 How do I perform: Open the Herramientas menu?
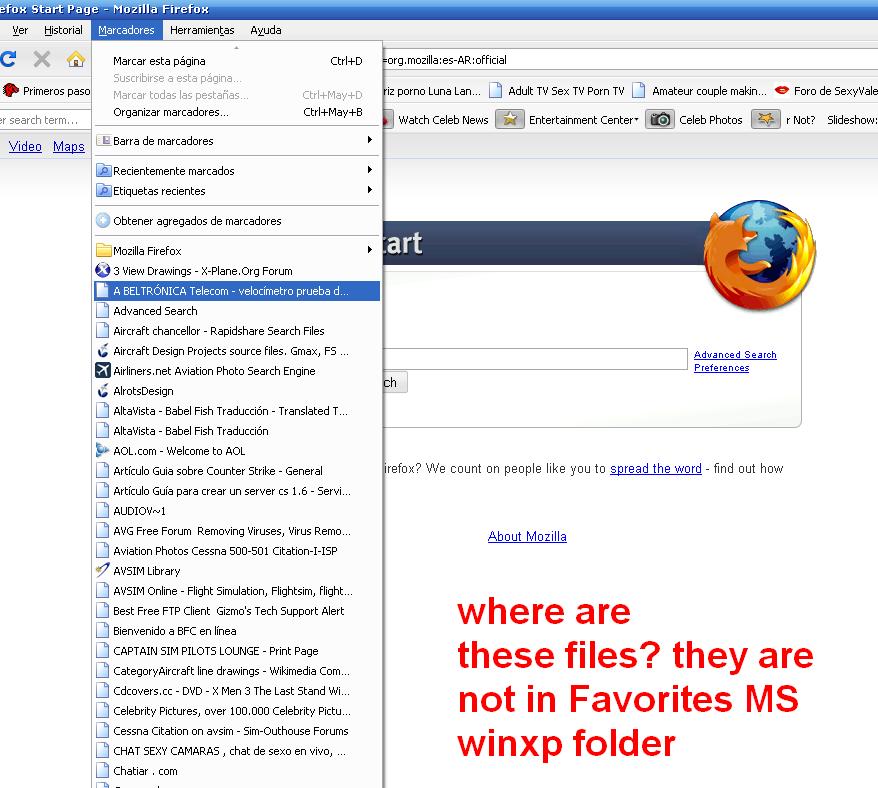[x=202, y=30]
